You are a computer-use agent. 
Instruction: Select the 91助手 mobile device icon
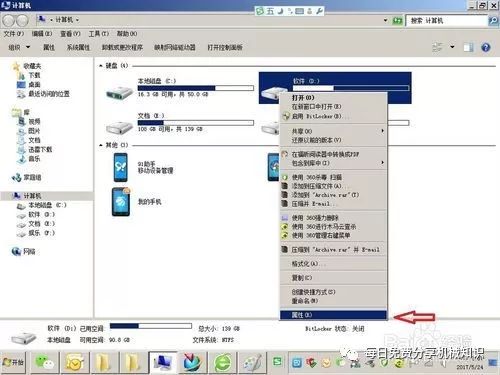[x=120, y=167]
